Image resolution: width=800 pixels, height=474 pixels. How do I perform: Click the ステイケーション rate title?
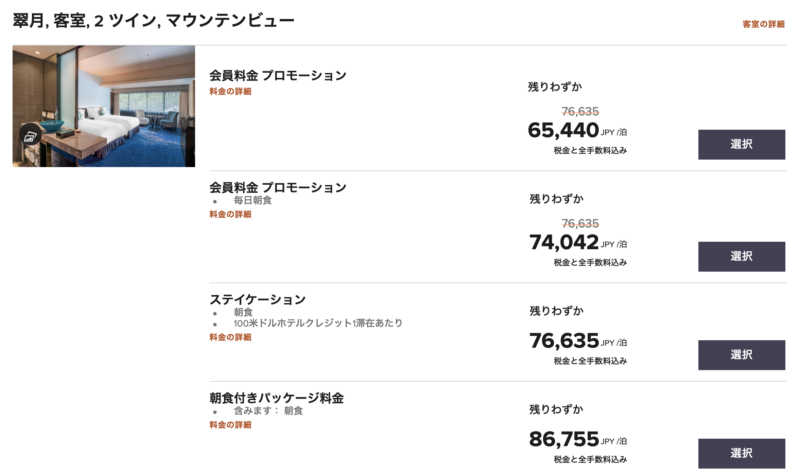click(258, 300)
